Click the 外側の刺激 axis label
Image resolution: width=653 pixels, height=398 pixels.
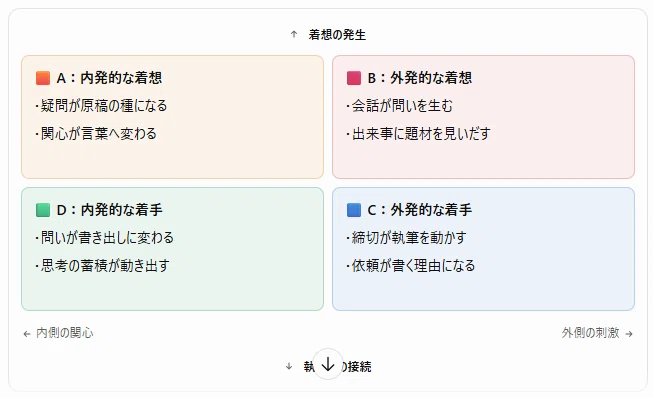pos(591,333)
